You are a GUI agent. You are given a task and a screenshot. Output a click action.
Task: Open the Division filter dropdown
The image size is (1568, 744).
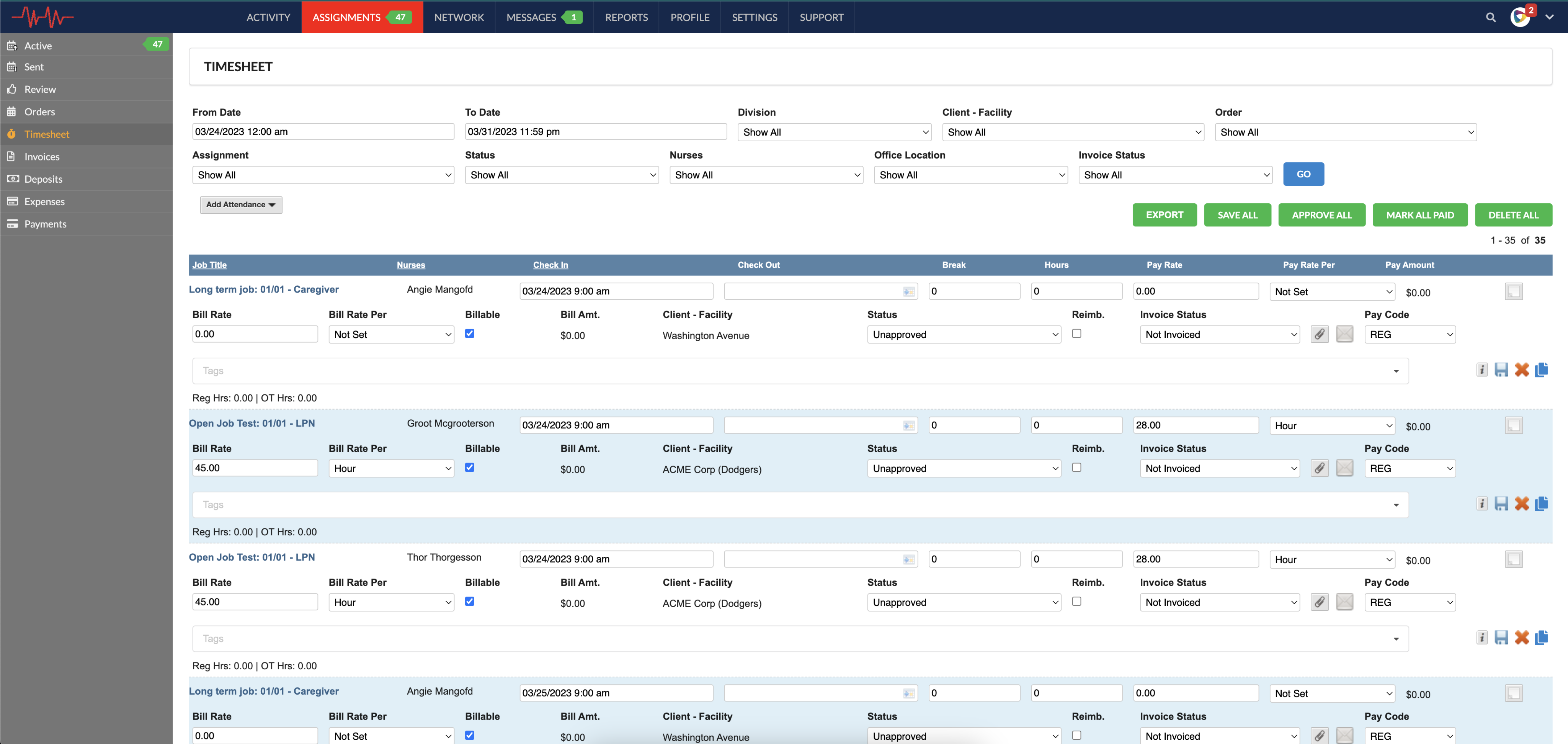click(x=835, y=132)
